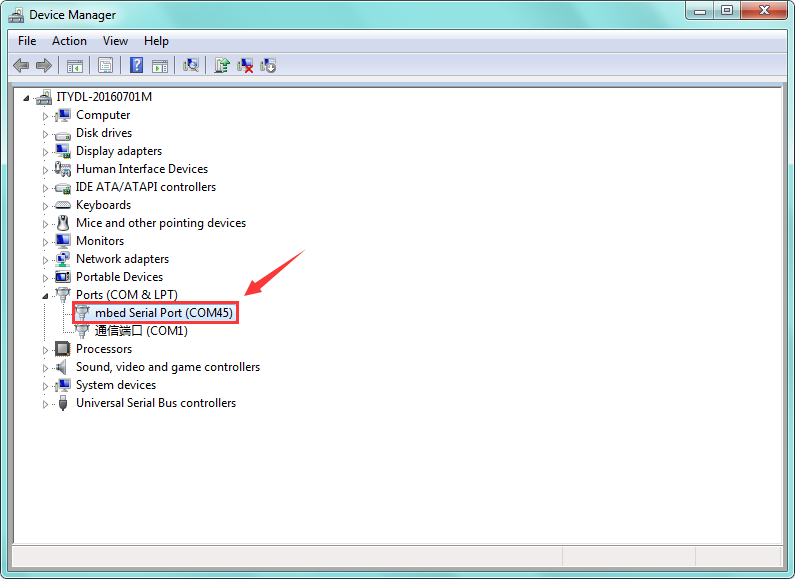
Task: Click the Update Driver Software icon
Action: click(222, 65)
